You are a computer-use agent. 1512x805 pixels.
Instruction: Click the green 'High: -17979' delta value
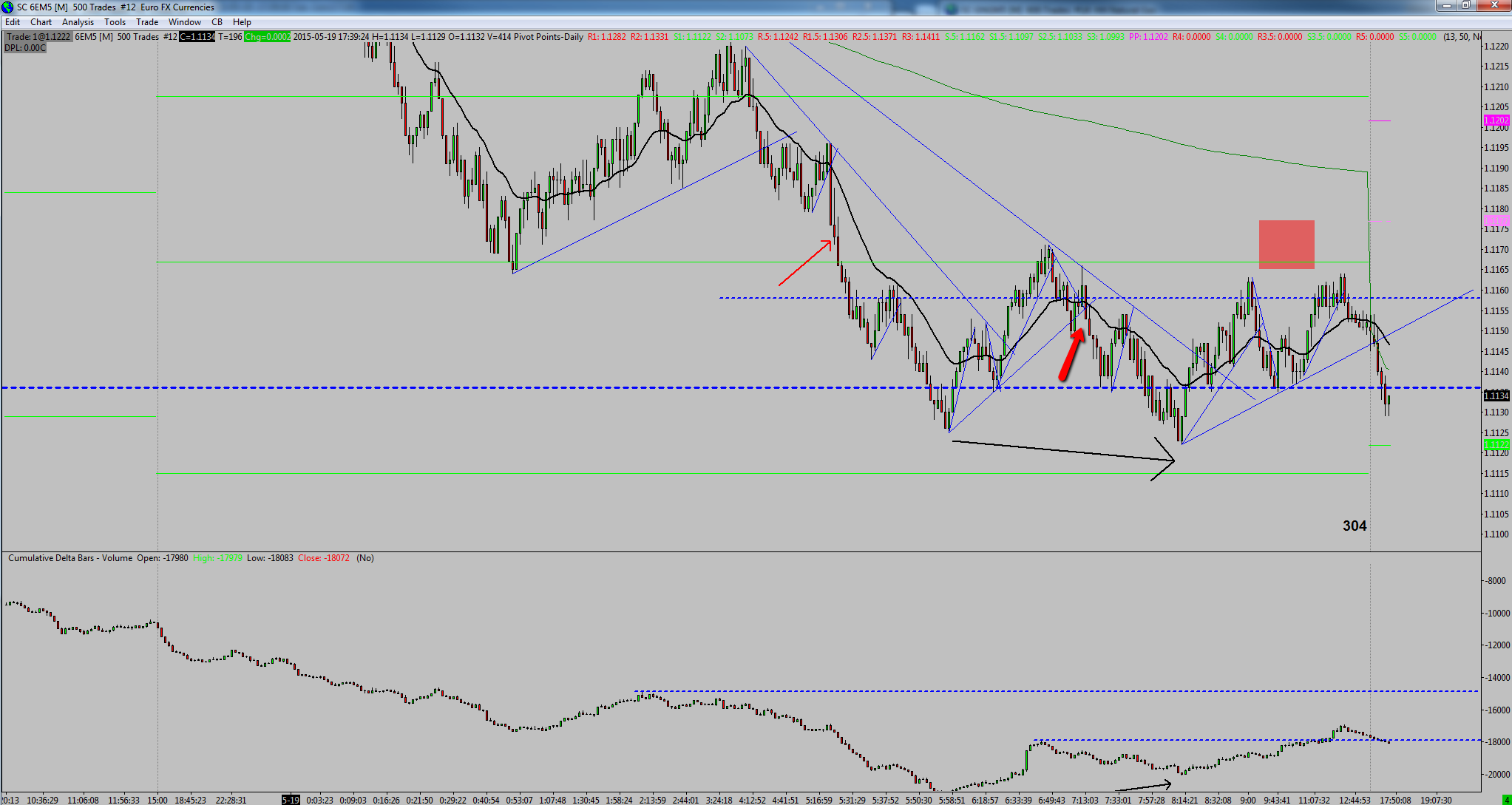point(217,558)
